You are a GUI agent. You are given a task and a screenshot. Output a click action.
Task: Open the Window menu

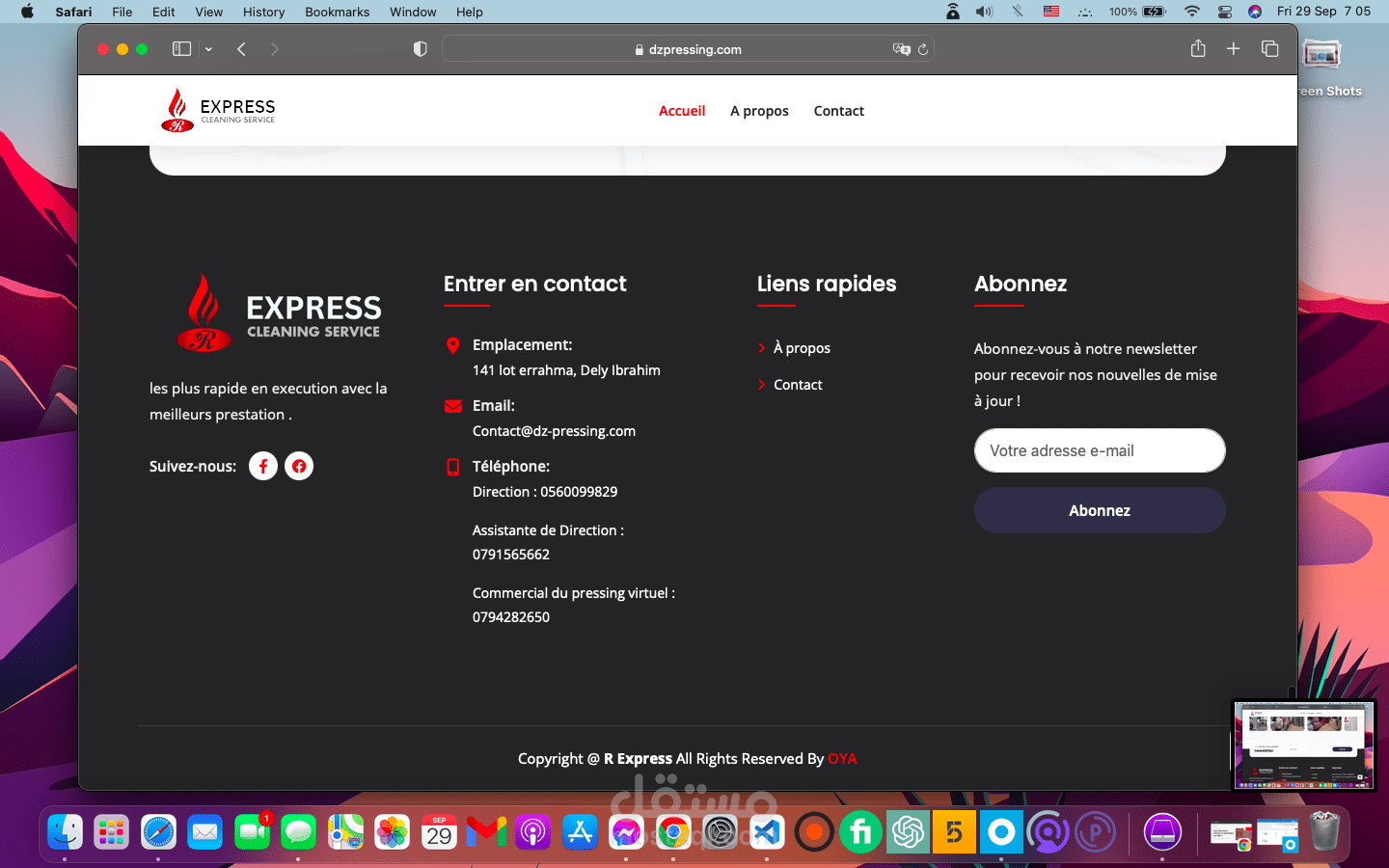click(x=413, y=12)
